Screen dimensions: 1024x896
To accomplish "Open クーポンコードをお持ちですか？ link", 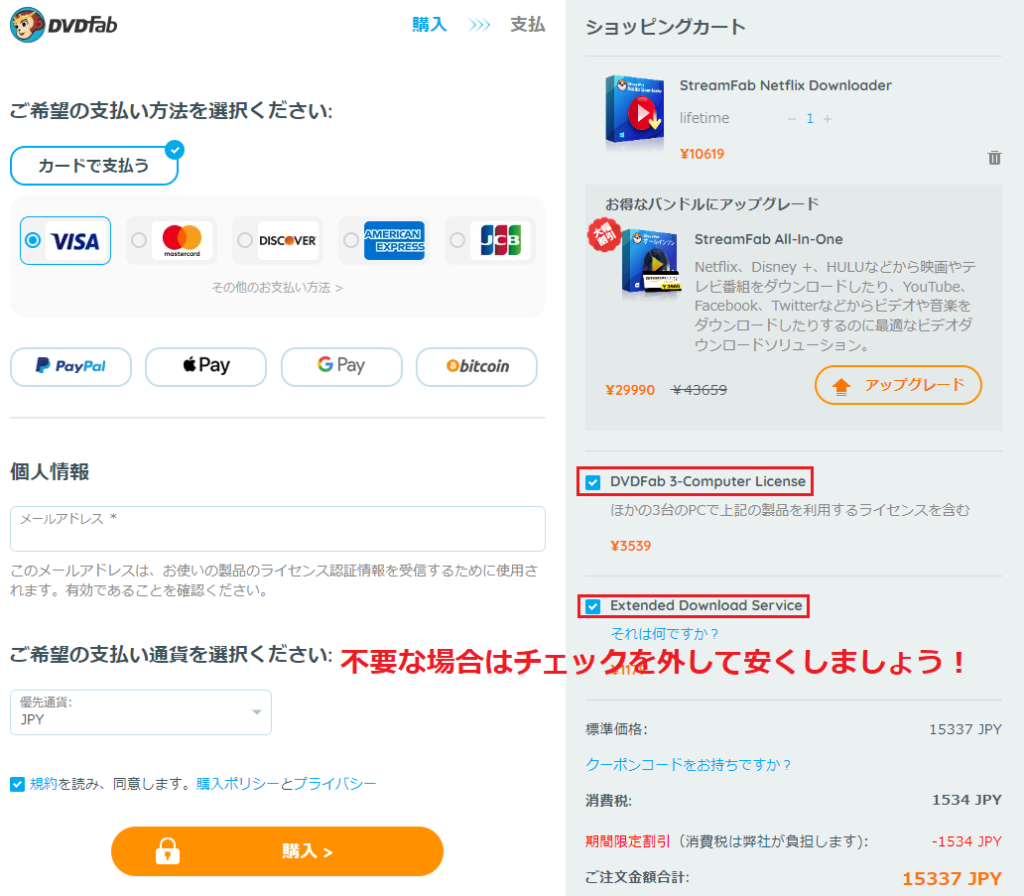I will pos(688,765).
